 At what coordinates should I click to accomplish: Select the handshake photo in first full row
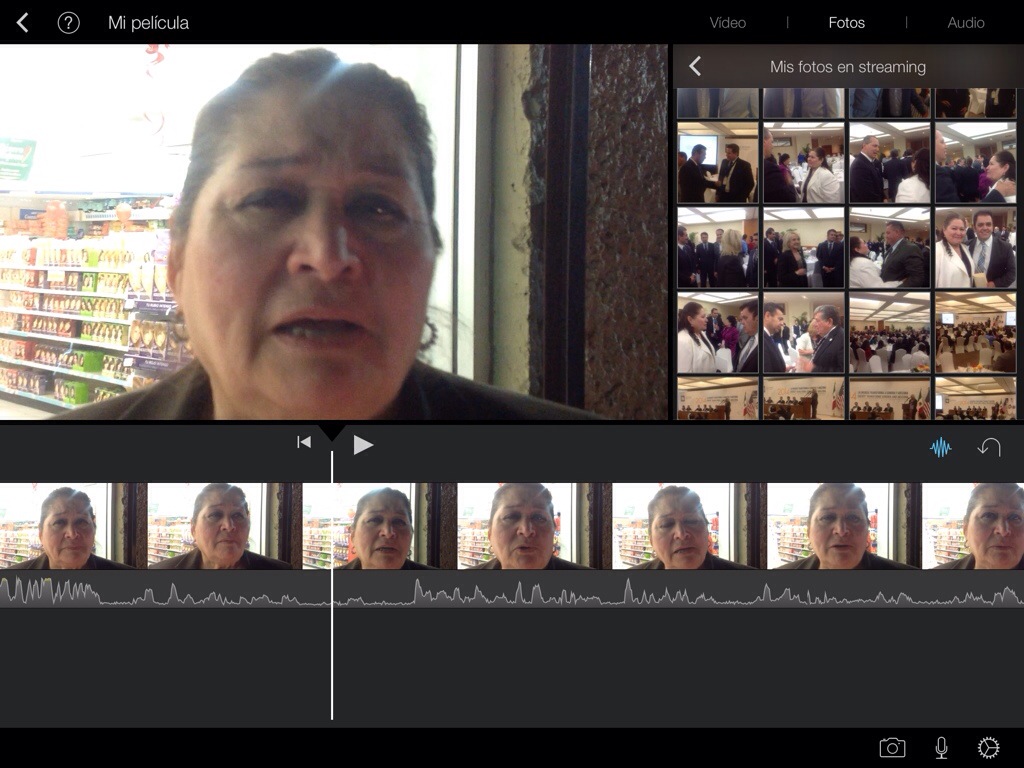coord(717,163)
